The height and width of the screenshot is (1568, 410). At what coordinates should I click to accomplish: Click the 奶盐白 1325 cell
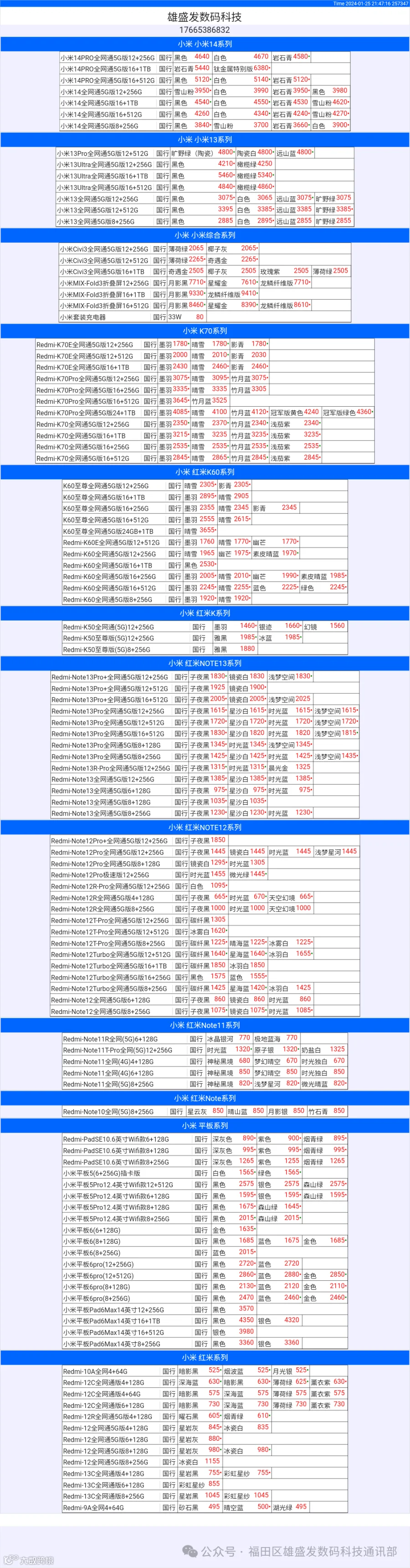tap(323, 1050)
